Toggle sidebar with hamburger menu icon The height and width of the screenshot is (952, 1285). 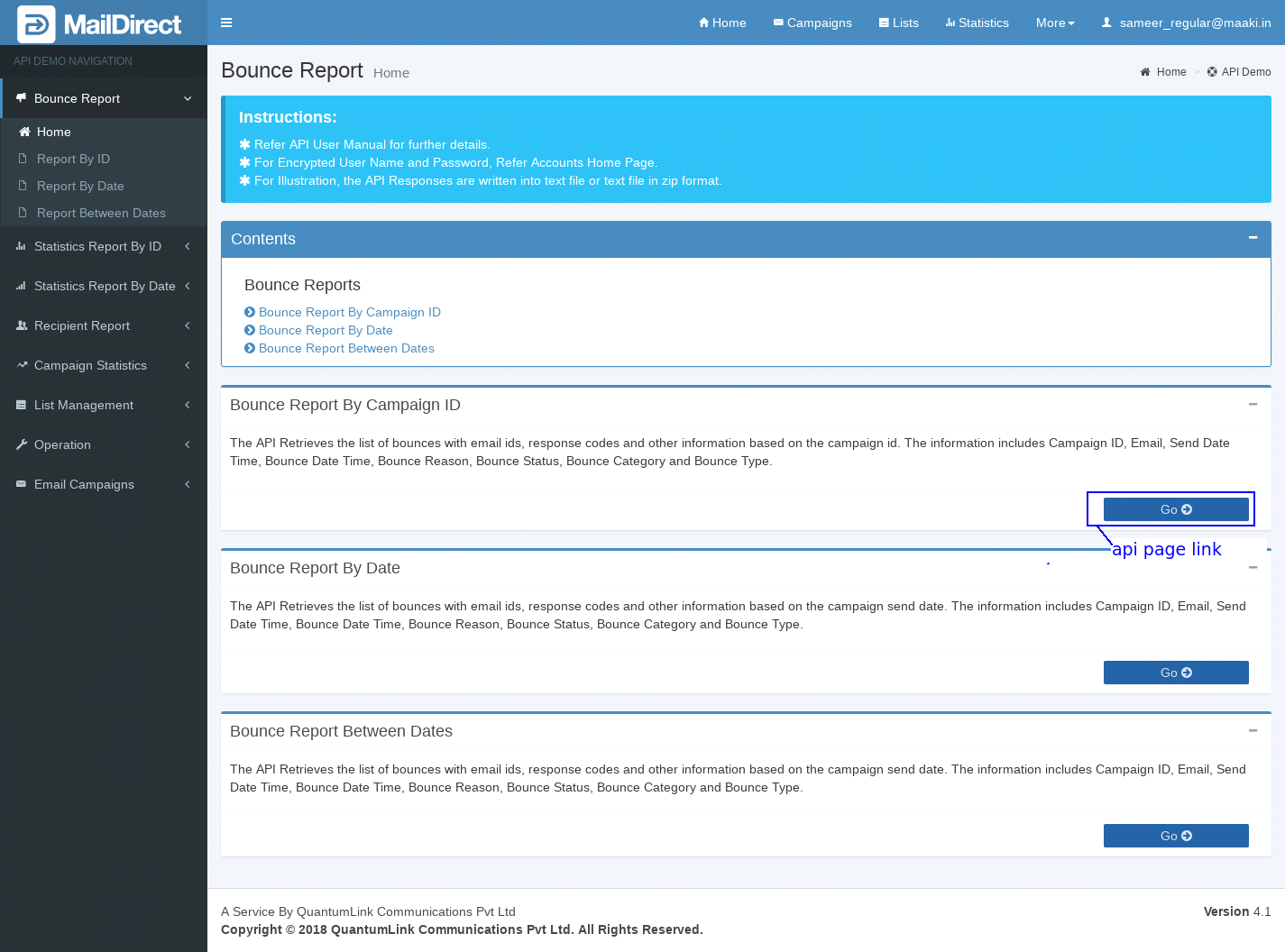tap(226, 23)
